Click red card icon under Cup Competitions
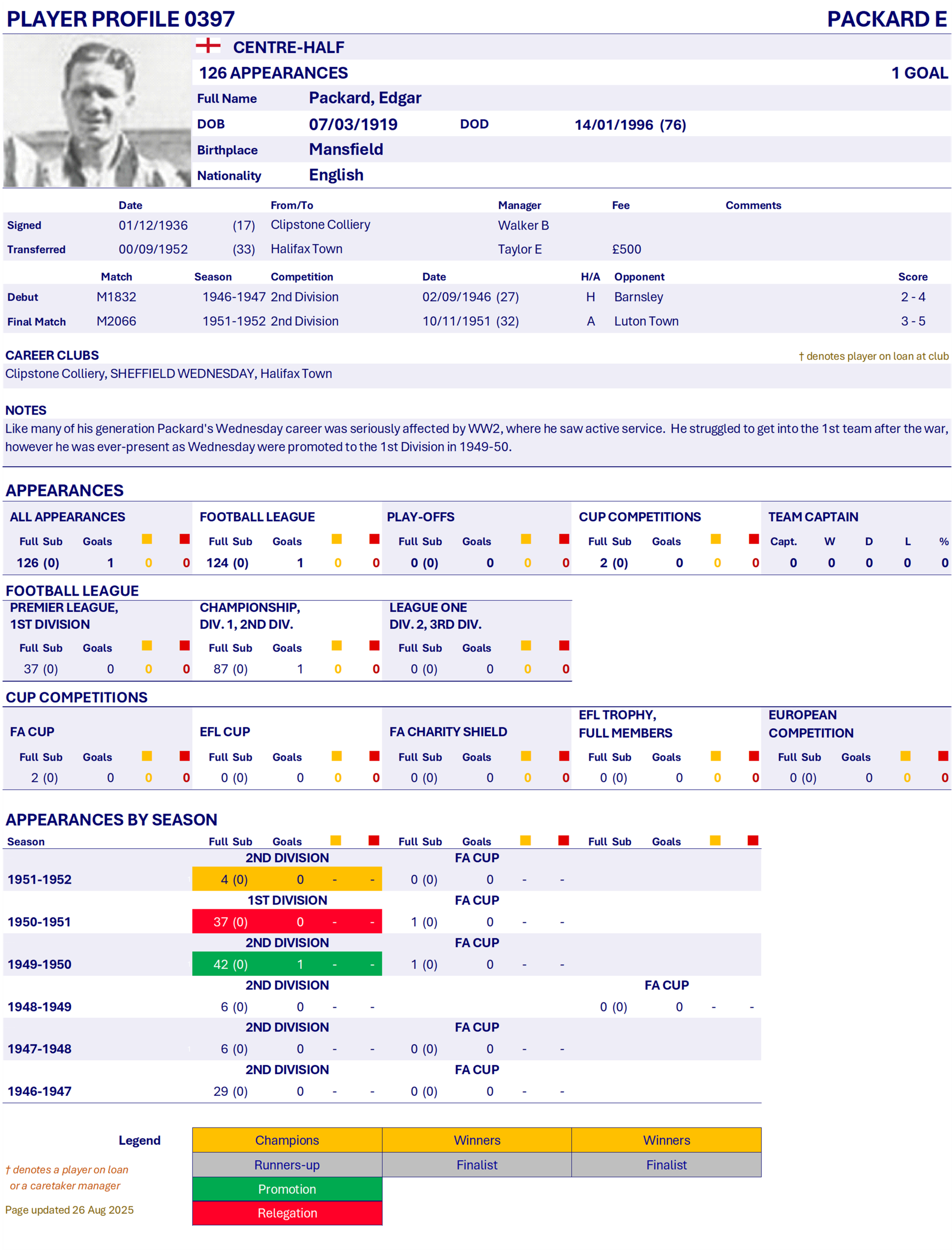Screen dimensions: 952x1250 tap(754, 539)
